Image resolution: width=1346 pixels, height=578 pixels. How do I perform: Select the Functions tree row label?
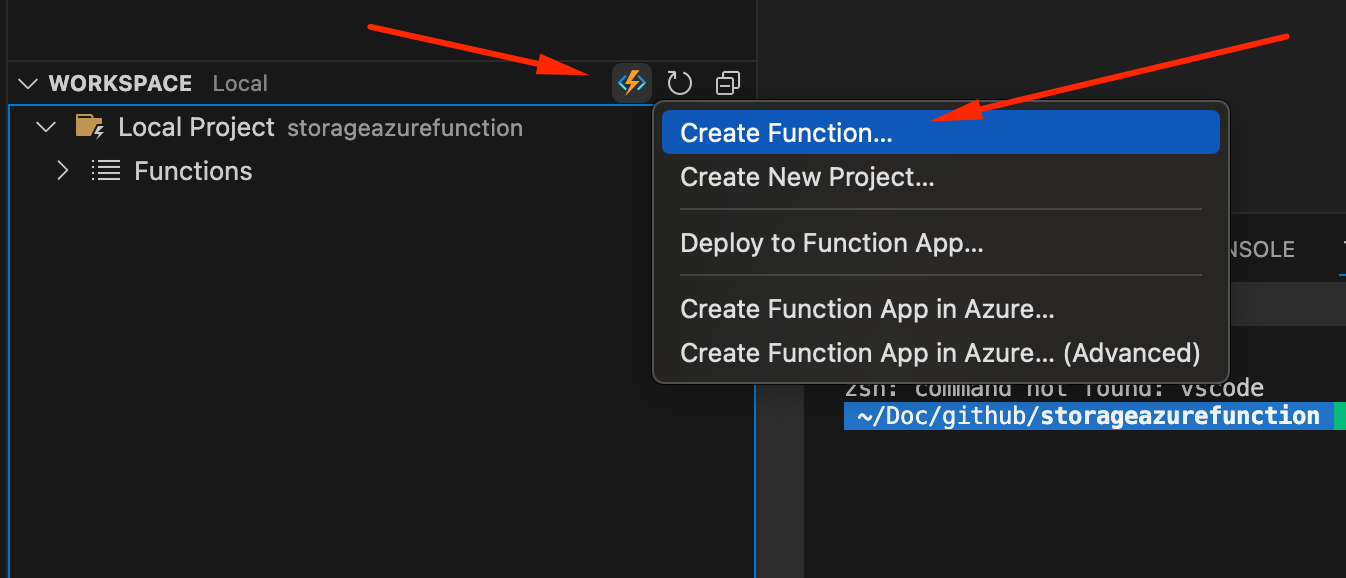tap(193, 171)
